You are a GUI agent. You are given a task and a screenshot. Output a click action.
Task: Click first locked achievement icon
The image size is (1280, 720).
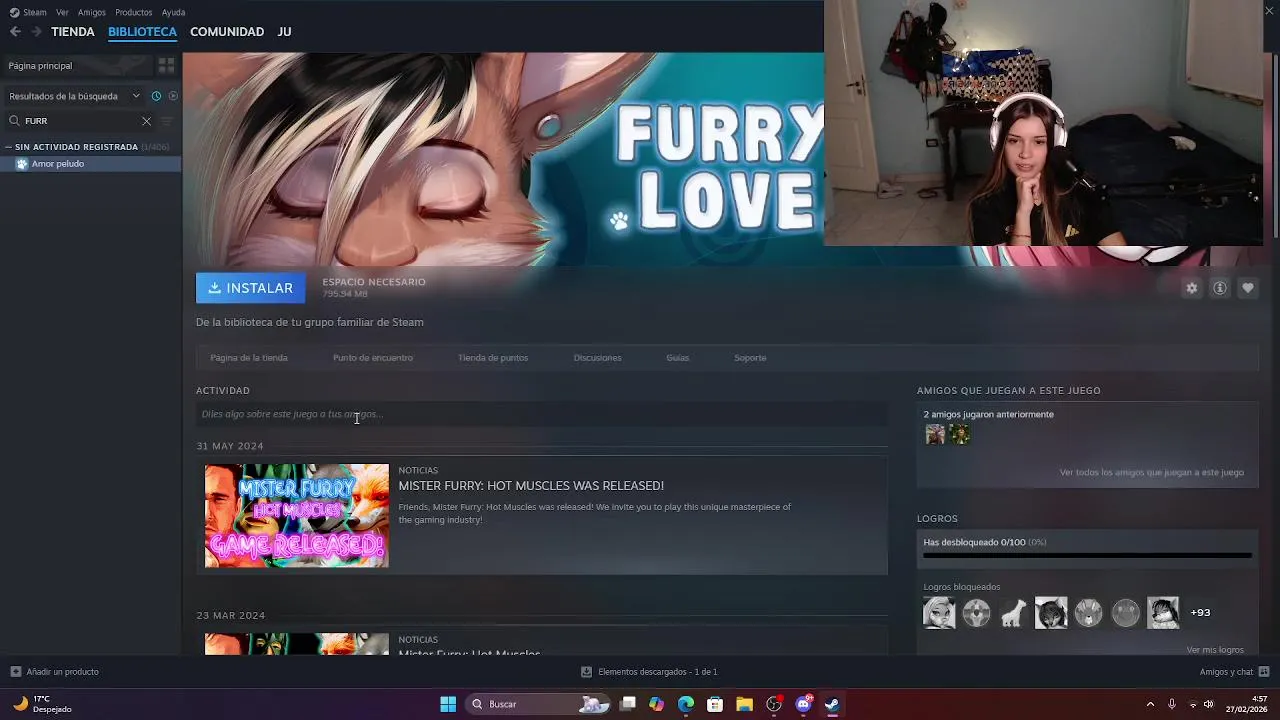pyautogui.click(x=939, y=612)
